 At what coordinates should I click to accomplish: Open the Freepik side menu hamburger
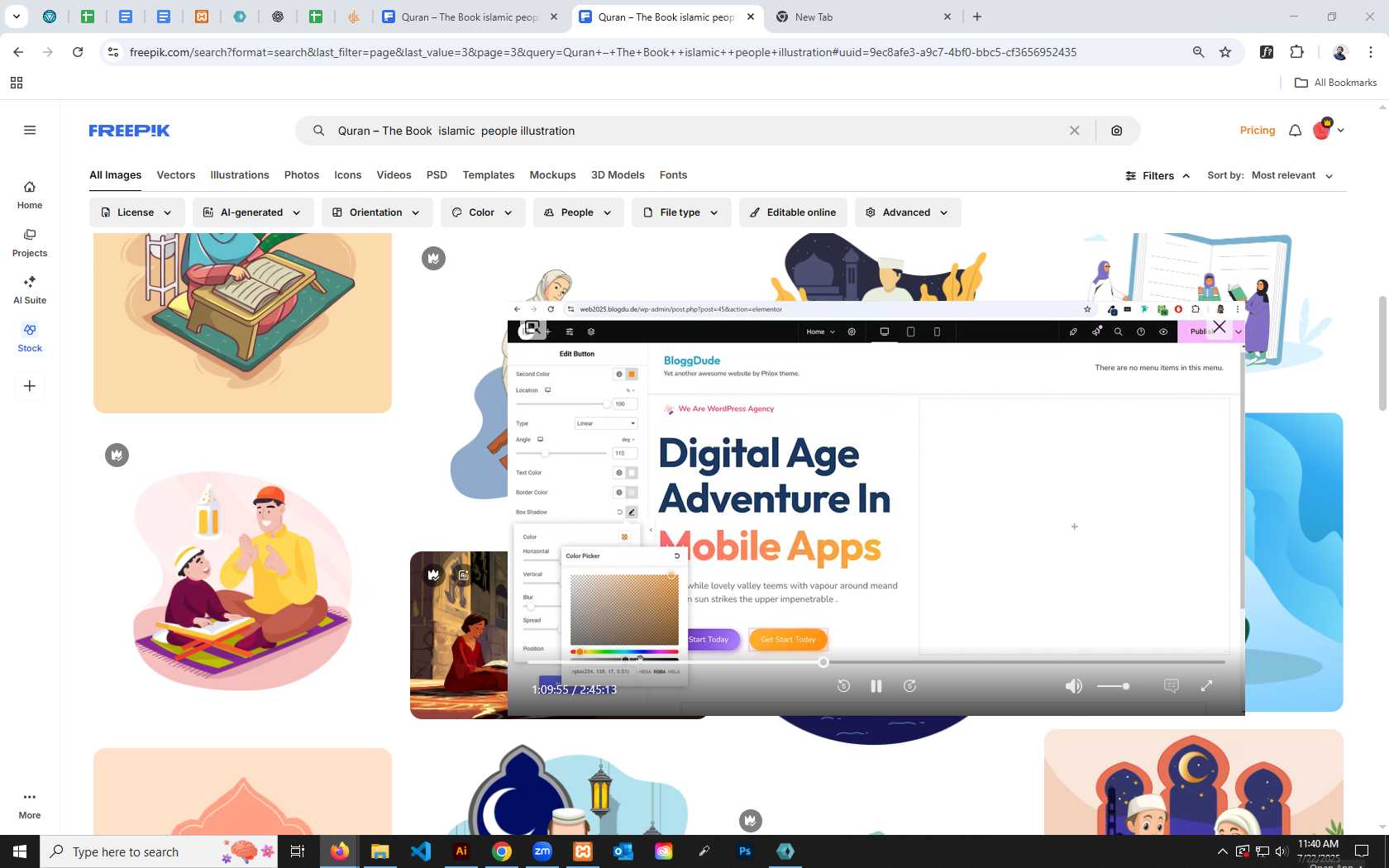tap(30, 130)
